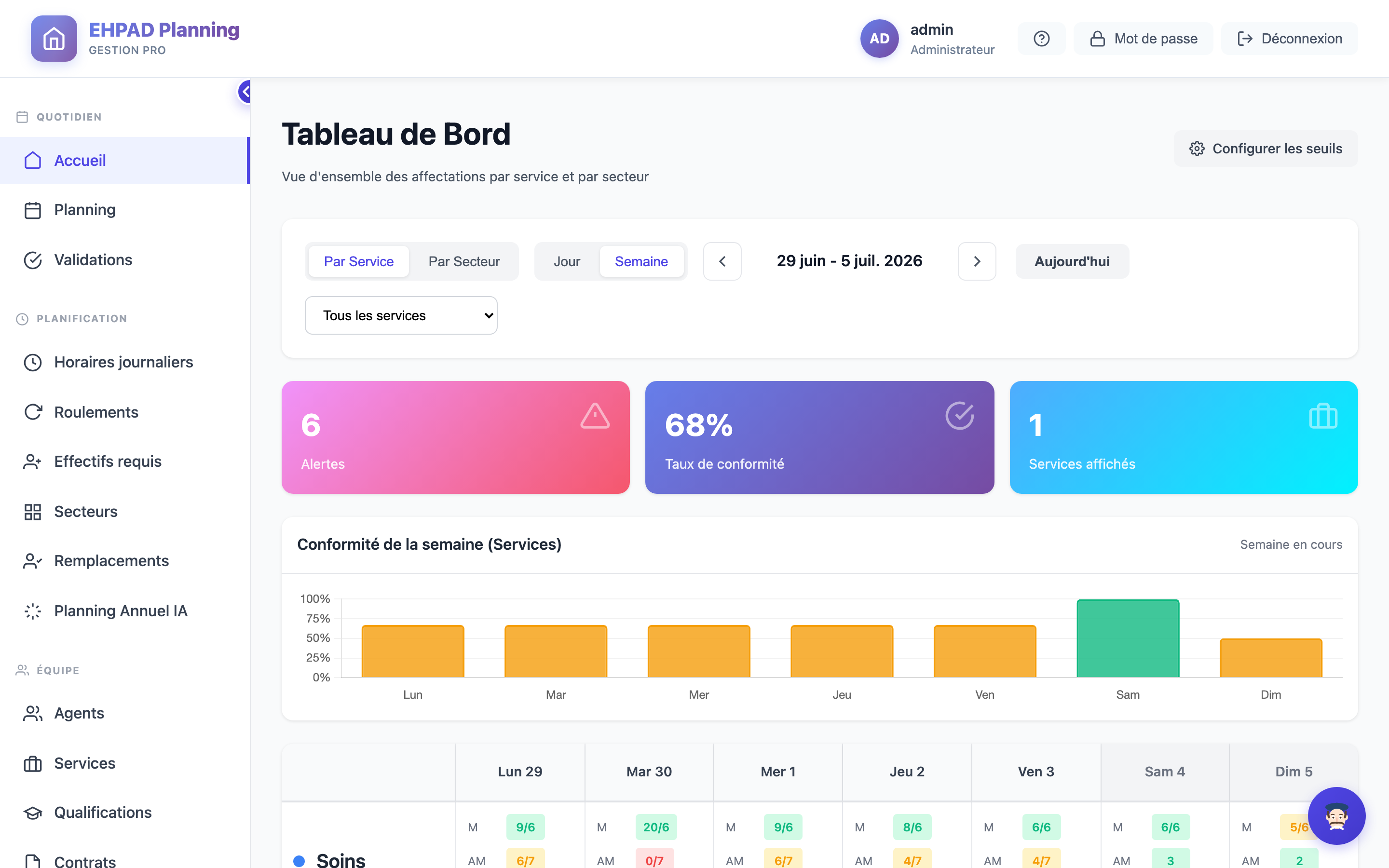Go to the previous week with left chevron

tap(722, 261)
